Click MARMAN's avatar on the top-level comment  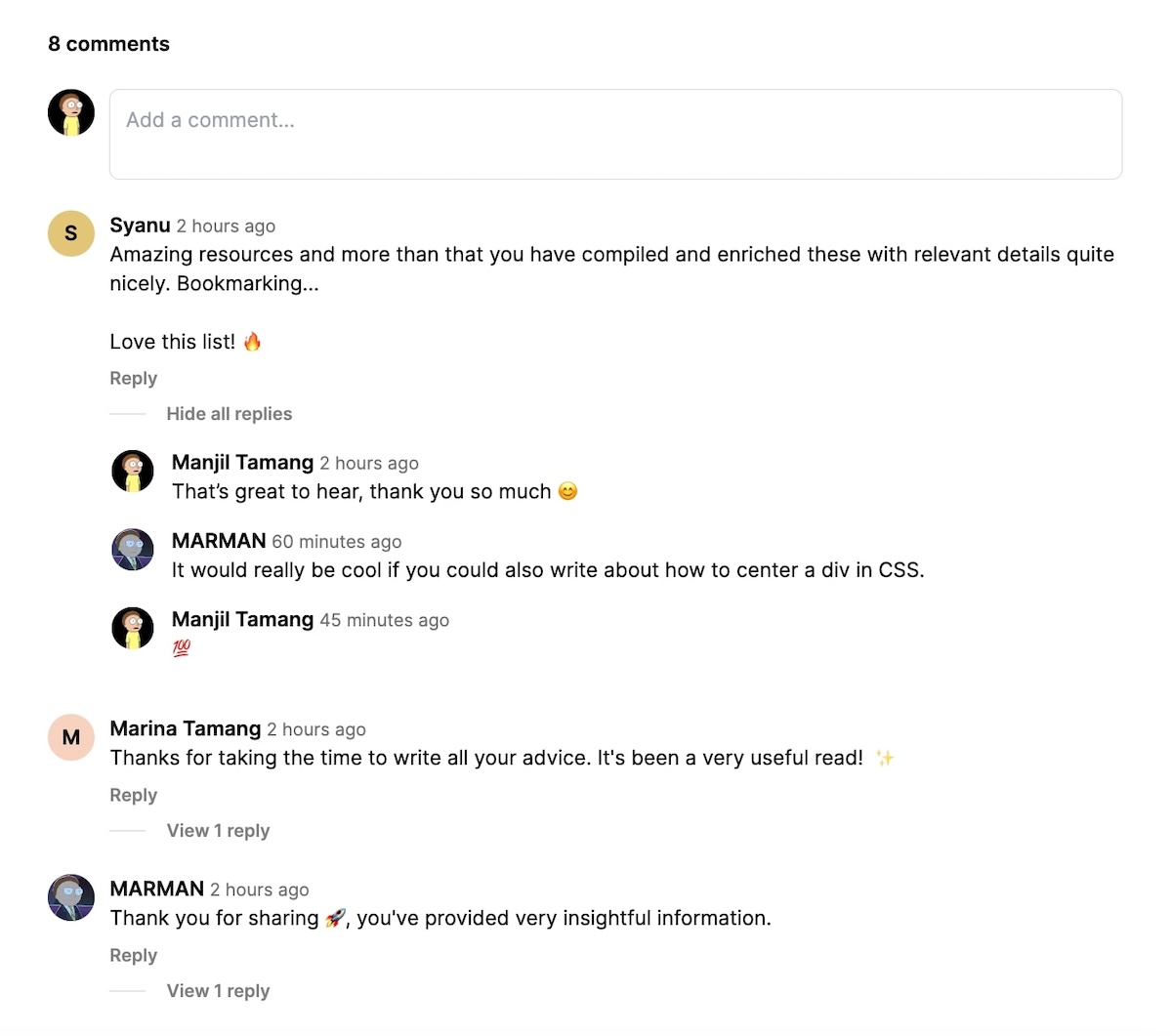click(71, 897)
